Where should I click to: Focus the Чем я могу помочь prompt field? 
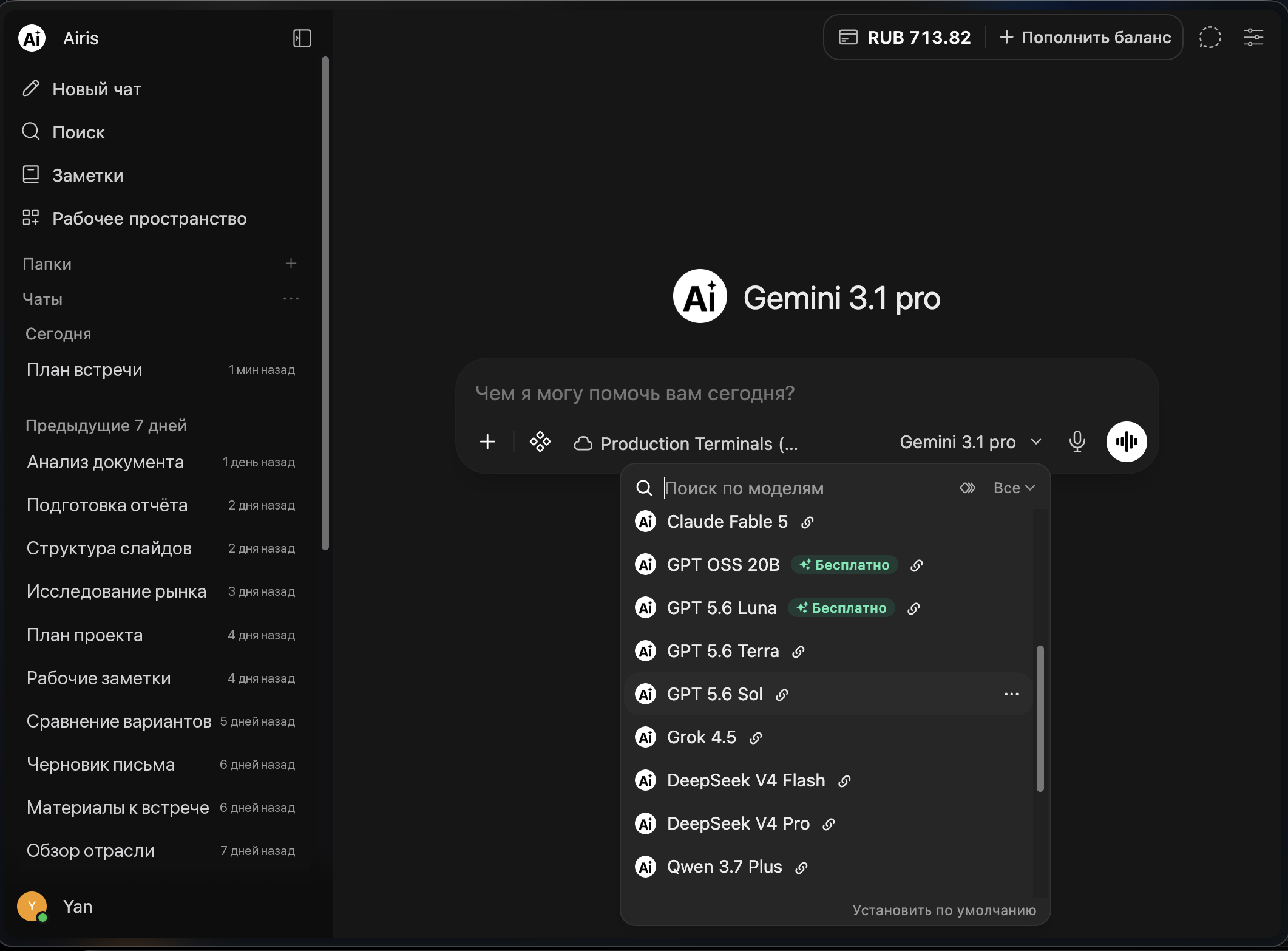pos(807,394)
